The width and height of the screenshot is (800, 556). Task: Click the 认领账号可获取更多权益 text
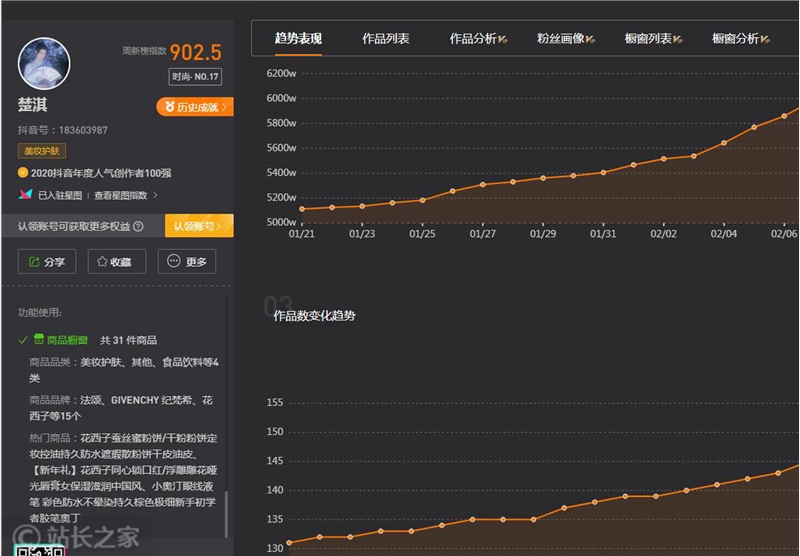click(74, 226)
